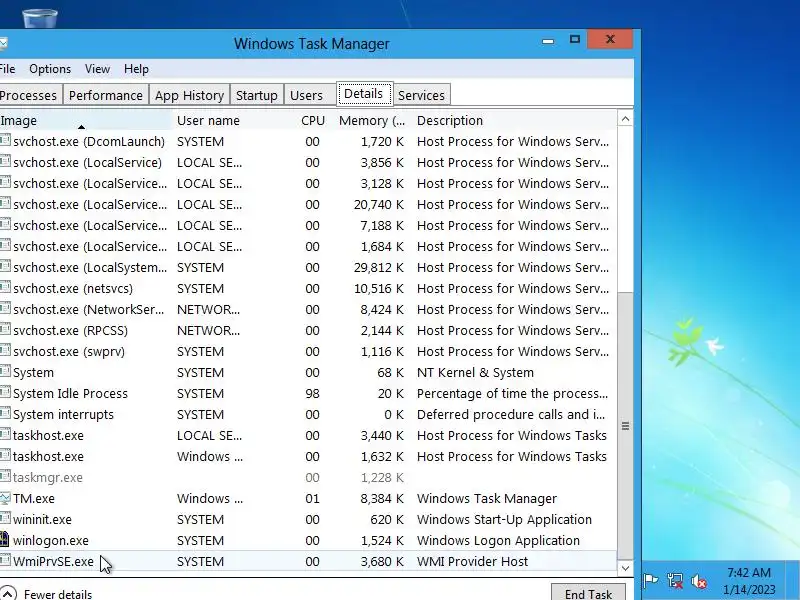Click the System Idle Process icon
The height and width of the screenshot is (600, 800).
pos(5,393)
